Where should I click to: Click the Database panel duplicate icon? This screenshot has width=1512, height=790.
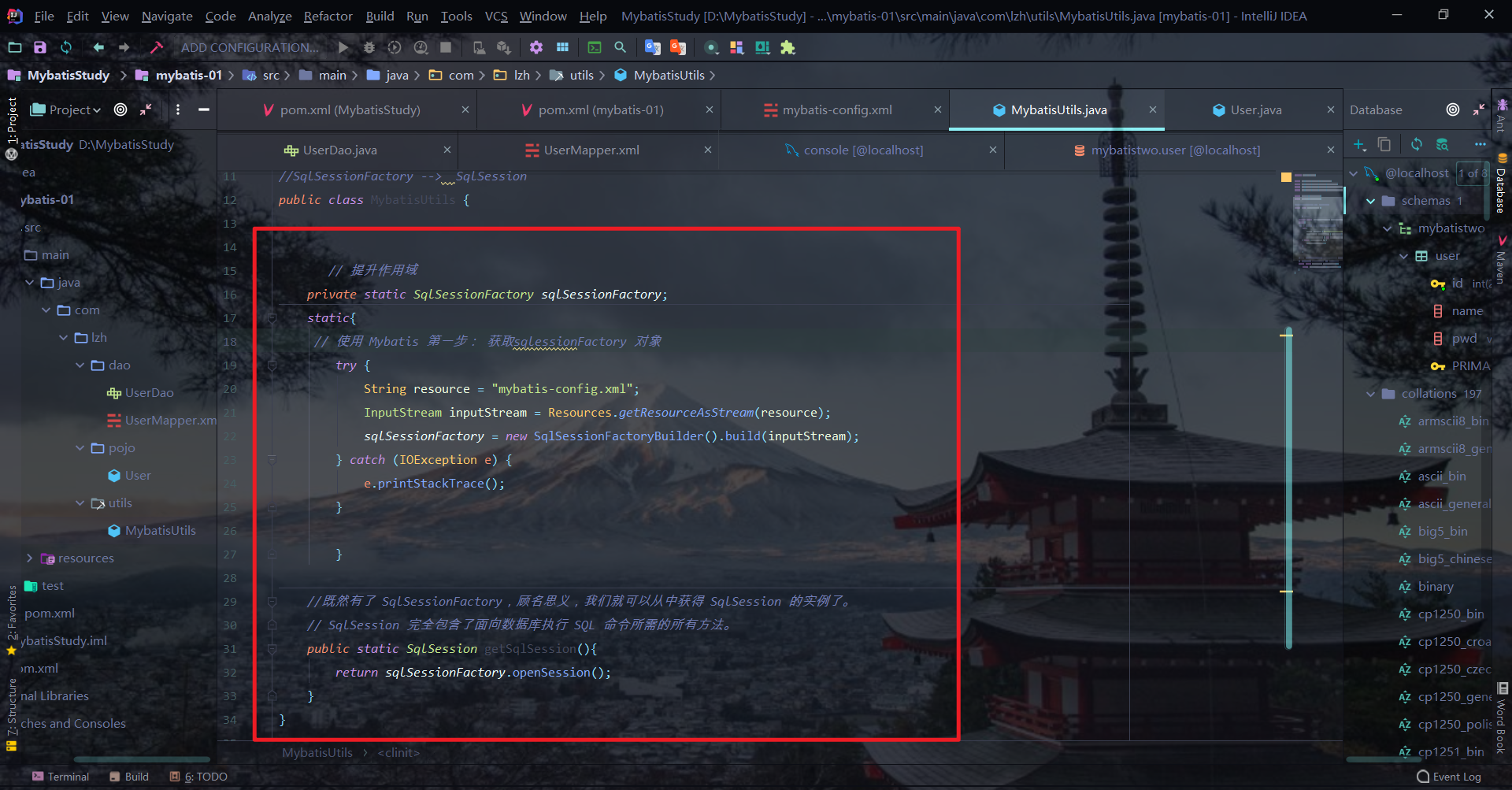[x=1384, y=144]
